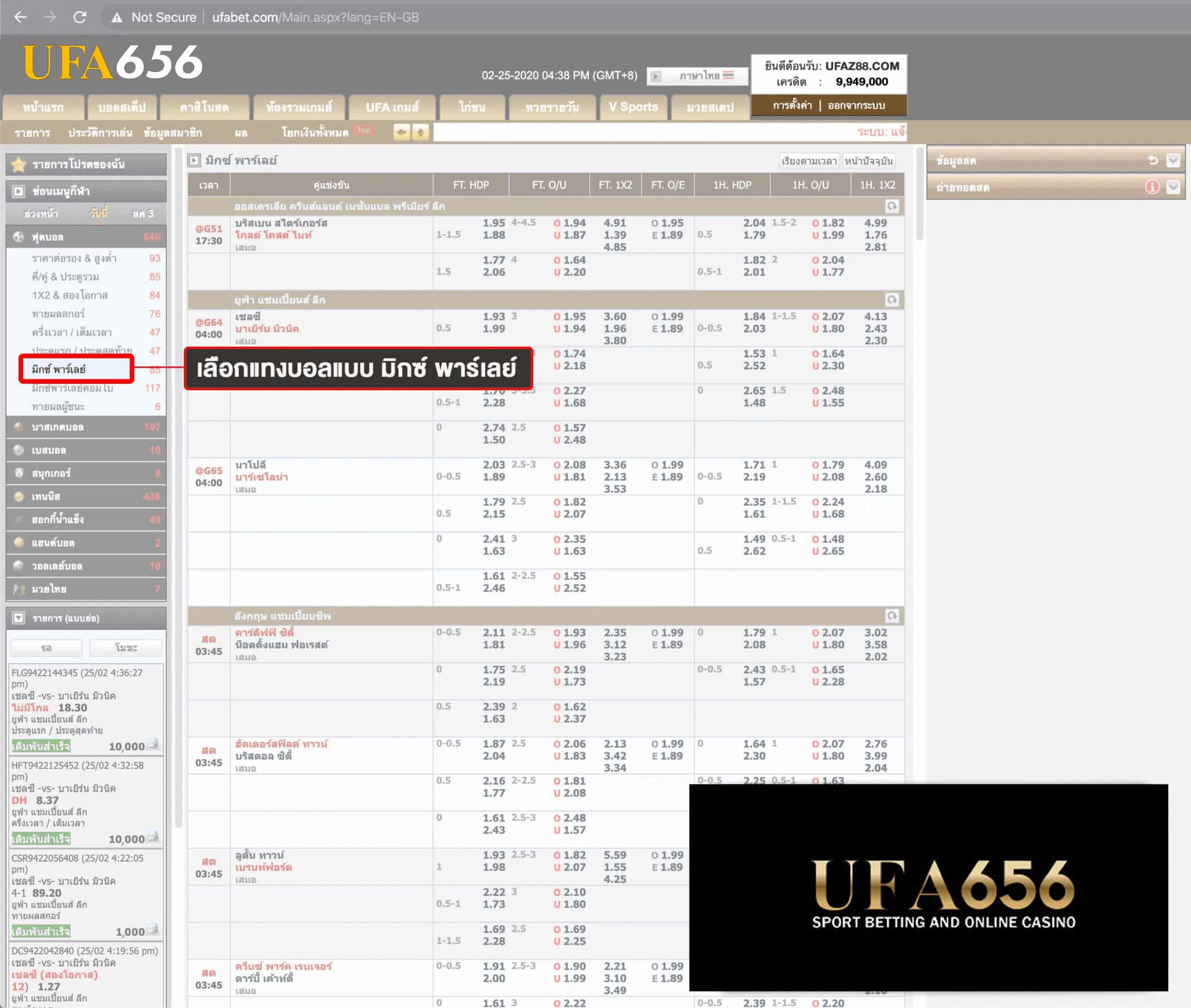The width and height of the screenshot is (1191, 1008).
Task: Click the up arrow icon in sub-menu bar
Action: (420, 133)
